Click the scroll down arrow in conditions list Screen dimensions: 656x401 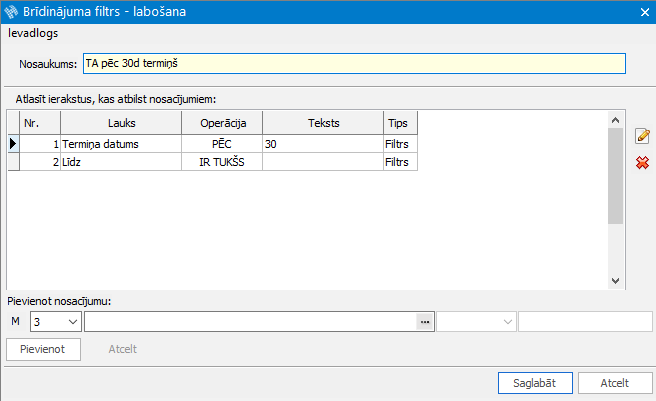coord(615,281)
